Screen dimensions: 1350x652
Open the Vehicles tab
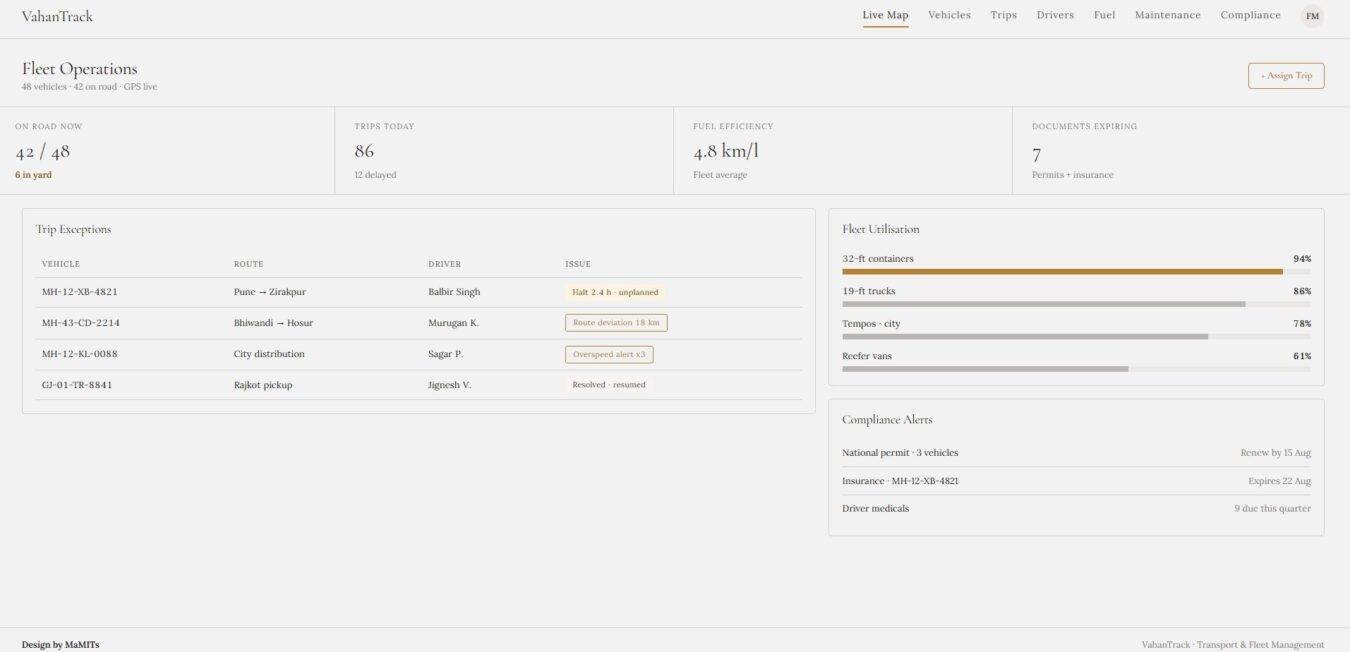tap(949, 15)
